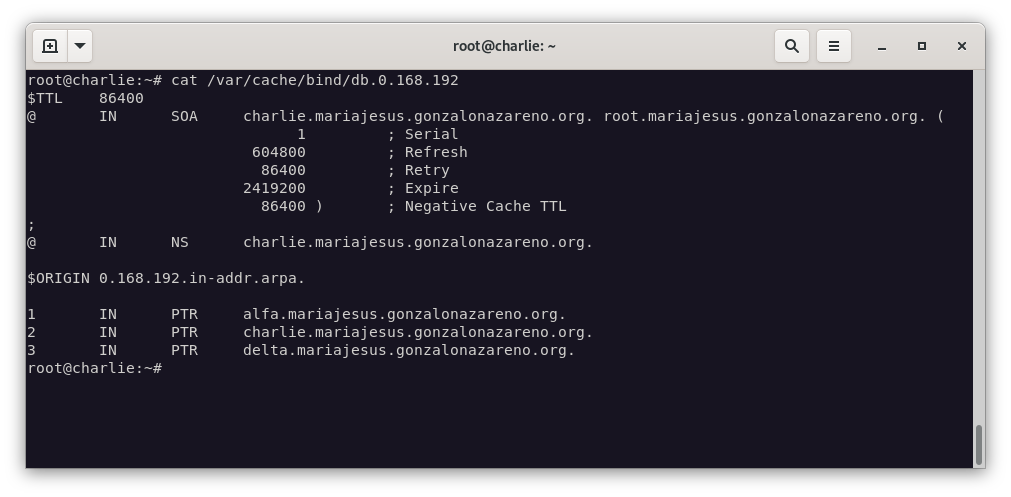Click the Expire value 2419200

274,188
